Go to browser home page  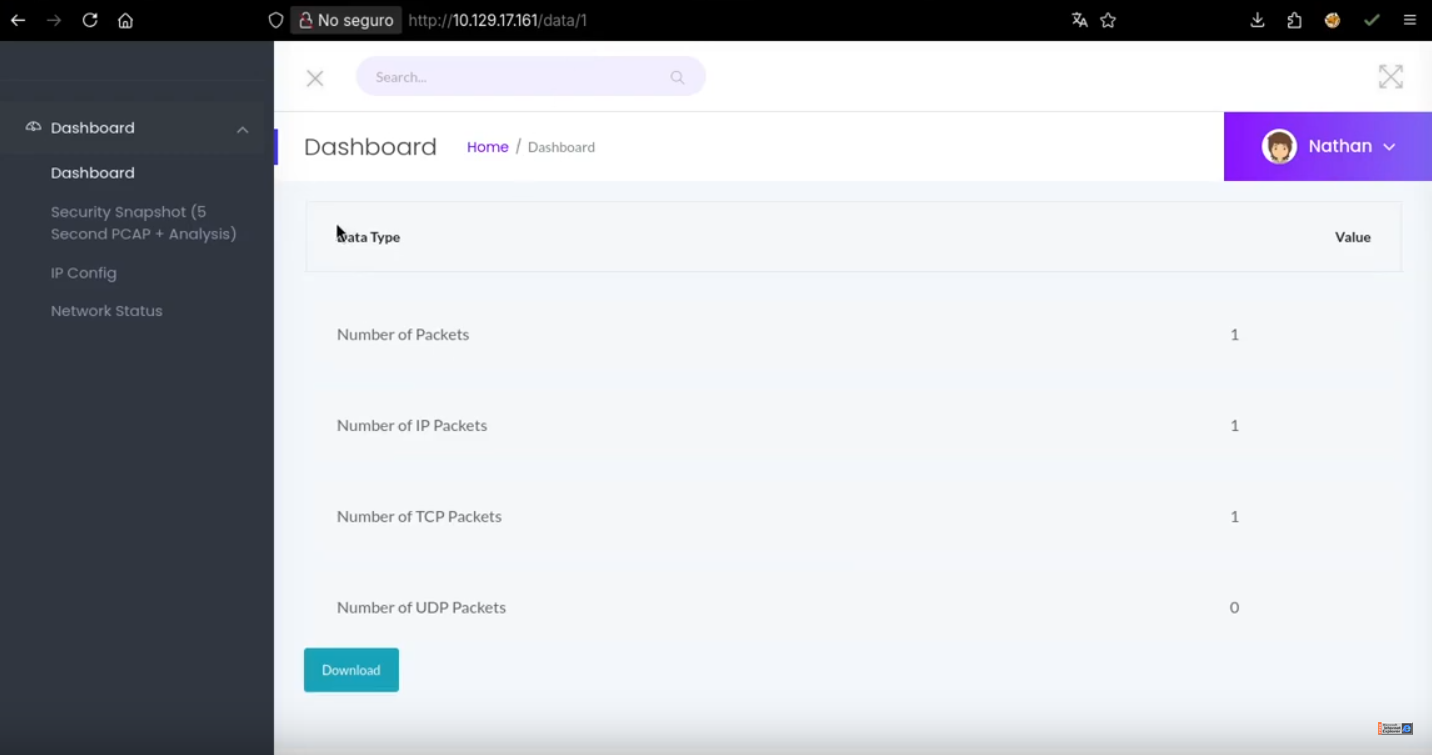(x=125, y=20)
